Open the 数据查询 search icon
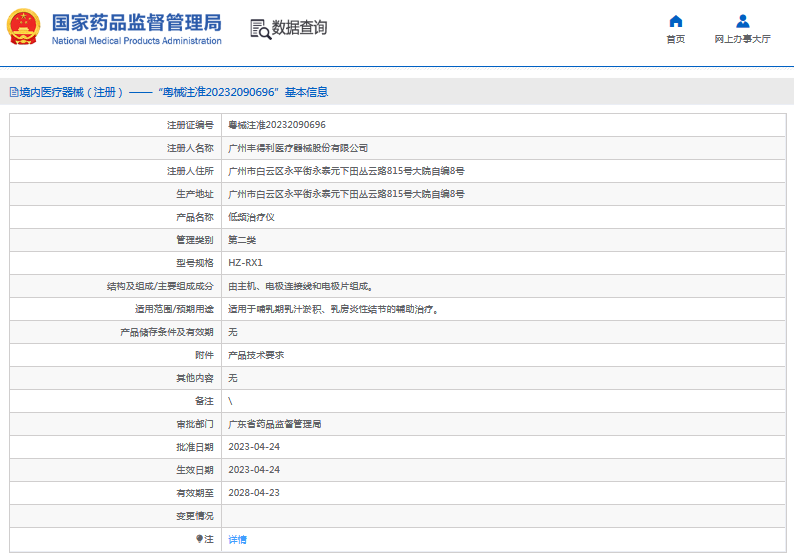794x558 pixels. (260, 29)
